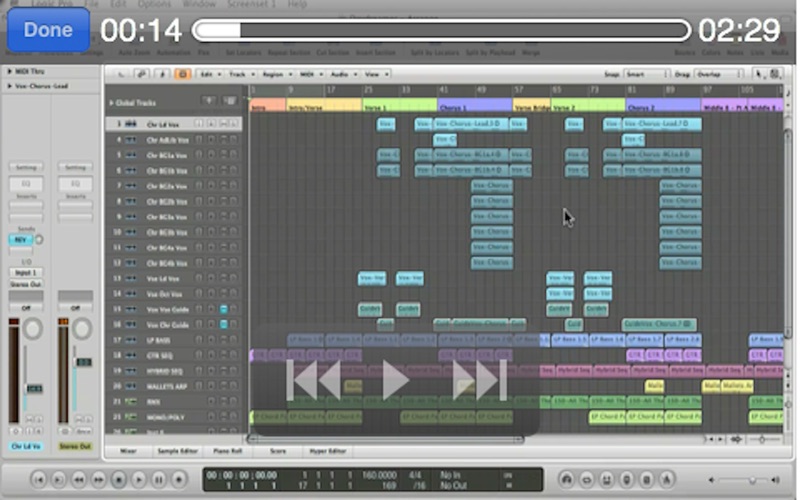Toggle the metronome click button
Viewport: 800px width, 500px height.
666,480
